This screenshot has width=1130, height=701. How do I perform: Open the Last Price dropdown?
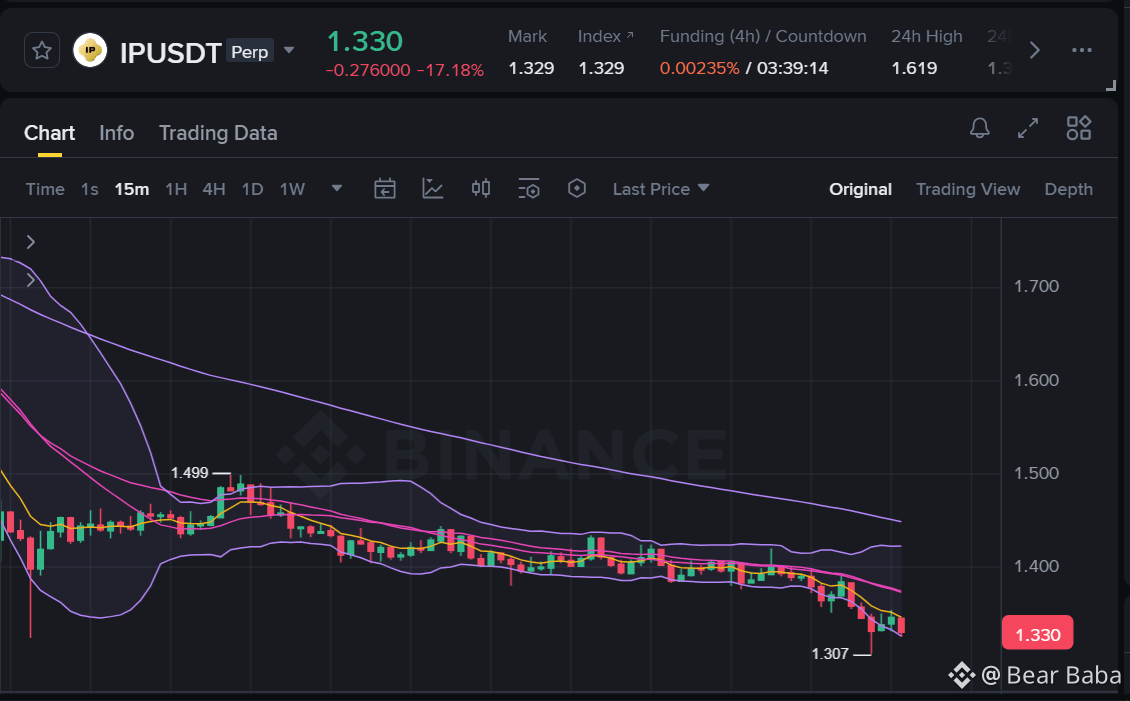point(661,189)
